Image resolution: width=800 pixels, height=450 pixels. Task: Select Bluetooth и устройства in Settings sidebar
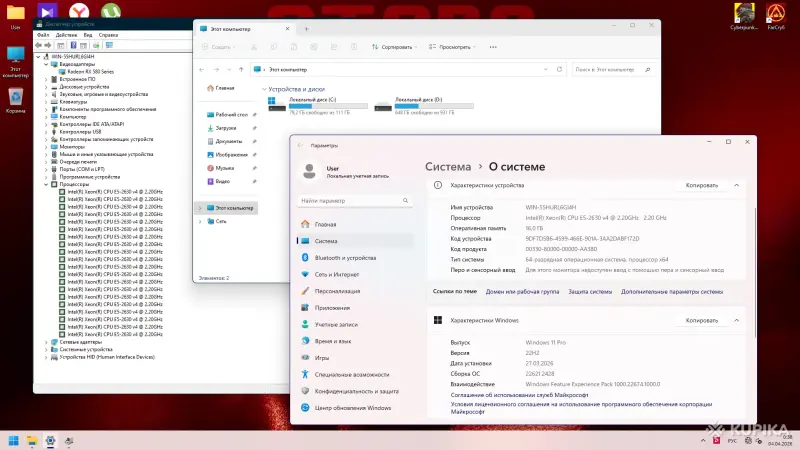(343, 257)
